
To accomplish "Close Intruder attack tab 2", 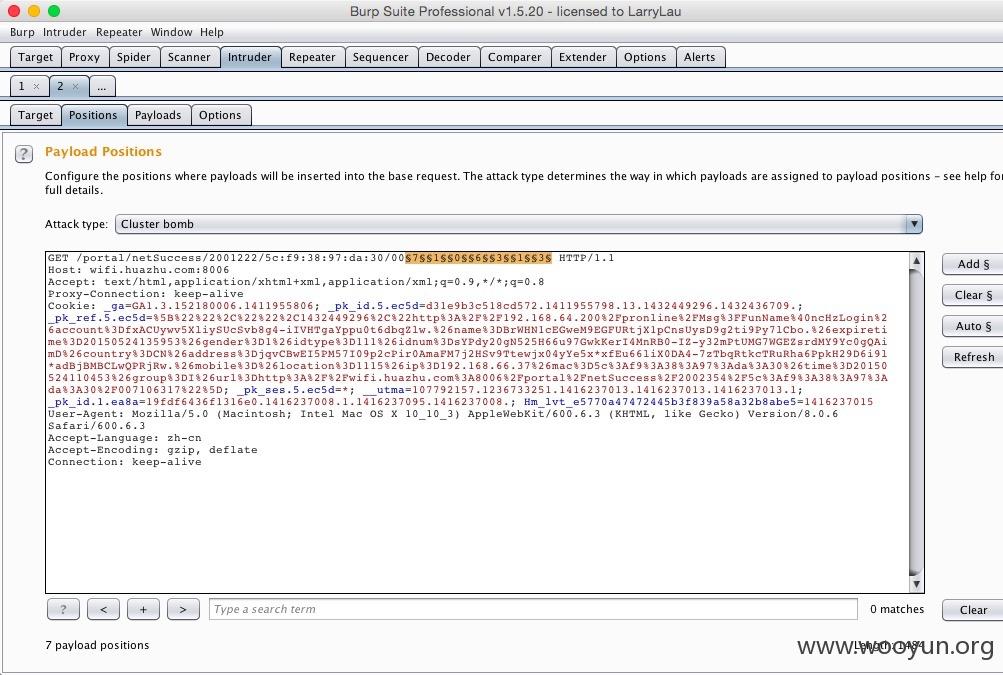I will [x=75, y=86].
